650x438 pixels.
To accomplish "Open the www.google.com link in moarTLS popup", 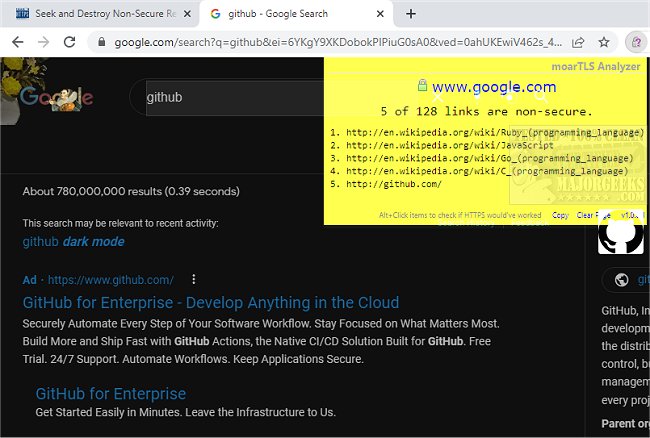I will click(494, 88).
